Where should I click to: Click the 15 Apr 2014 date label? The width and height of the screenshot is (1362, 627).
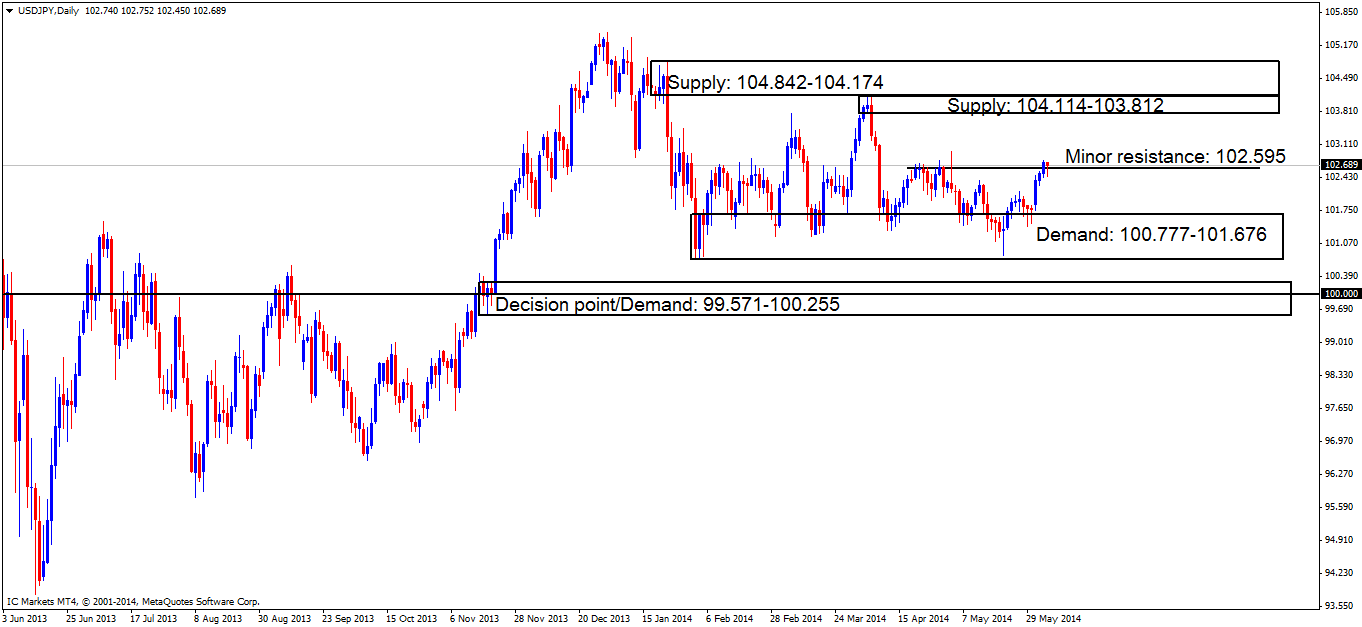[x=923, y=619]
